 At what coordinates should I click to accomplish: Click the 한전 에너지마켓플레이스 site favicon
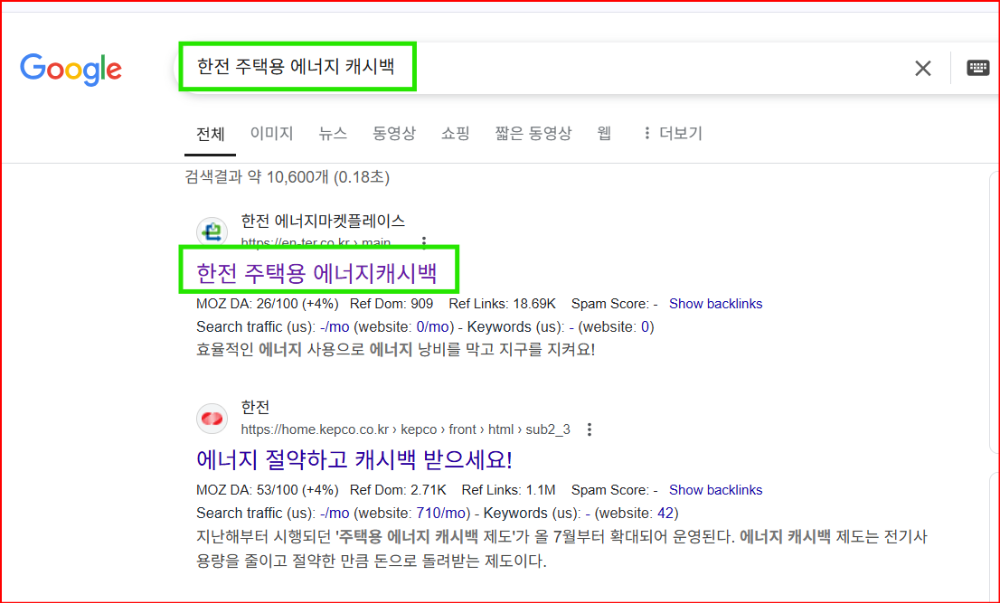211,230
